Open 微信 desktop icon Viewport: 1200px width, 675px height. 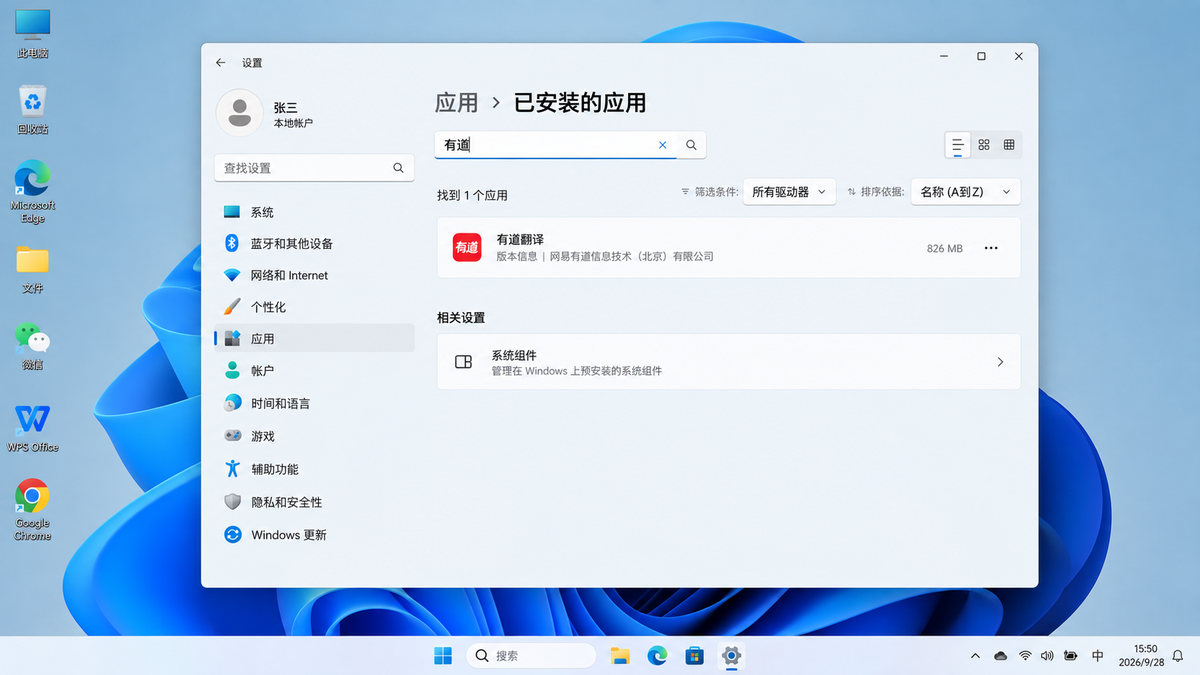click(33, 345)
